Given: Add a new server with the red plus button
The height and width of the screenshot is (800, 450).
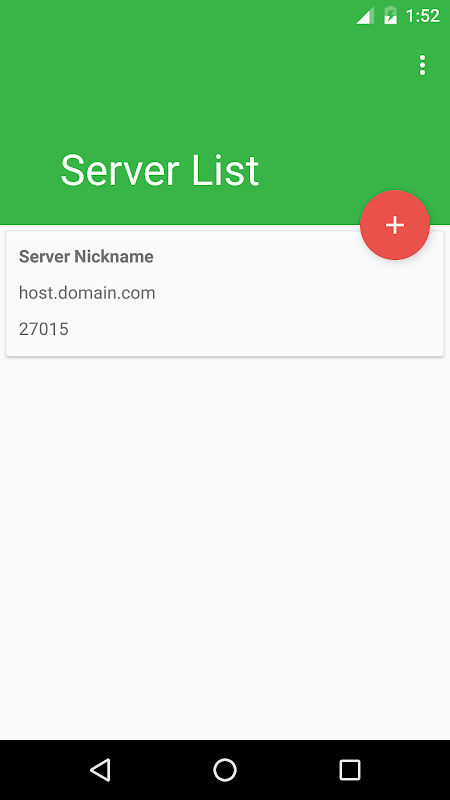Looking at the screenshot, I should point(395,224).
